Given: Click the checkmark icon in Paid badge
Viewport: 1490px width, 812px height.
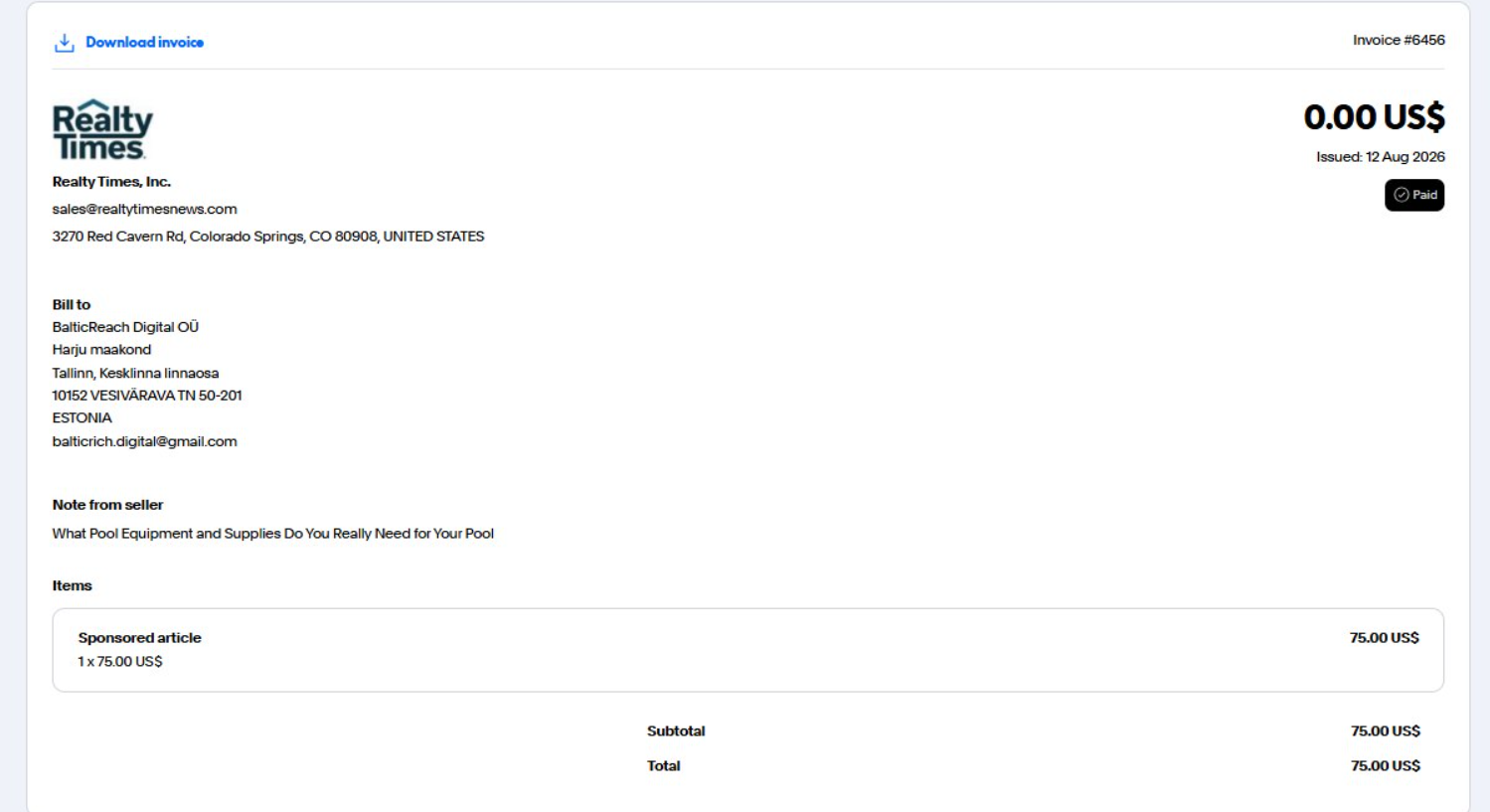Looking at the screenshot, I should (1401, 195).
